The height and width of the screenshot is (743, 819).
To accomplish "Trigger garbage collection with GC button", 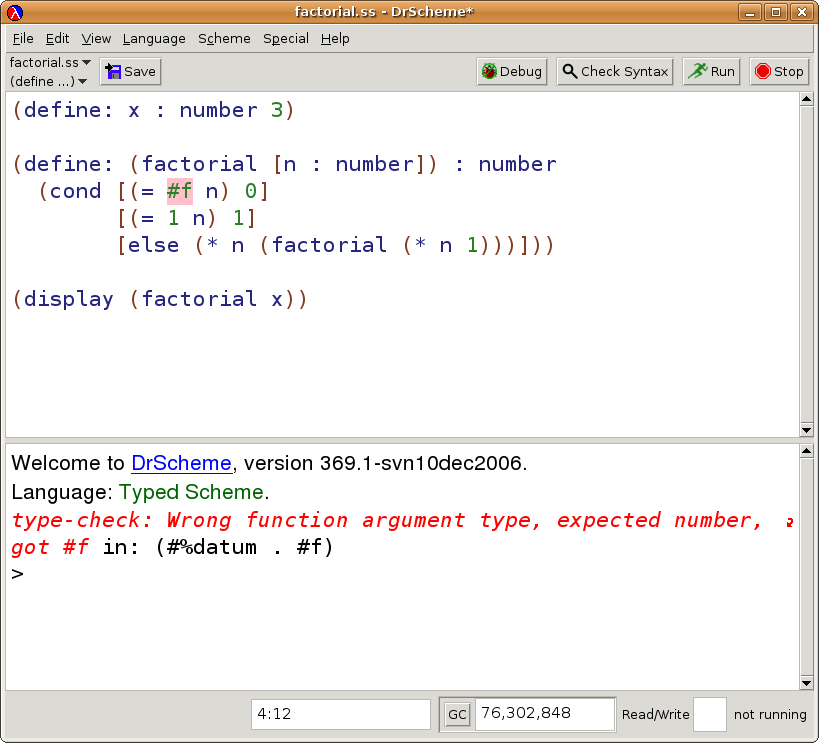I will pyautogui.click(x=456, y=714).
